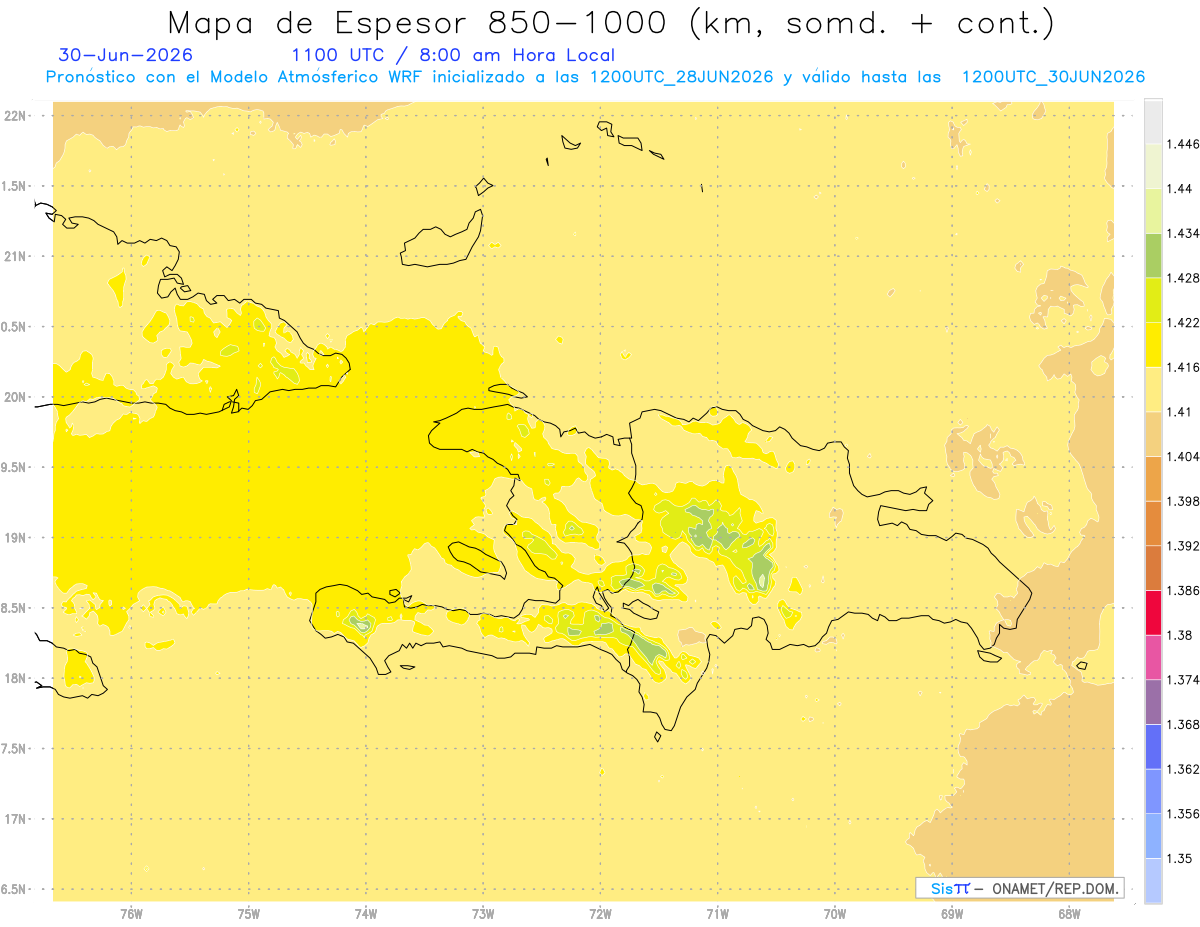Click the legend value '1.416'
1200x927 pixels.
(x=1185, y=367)
